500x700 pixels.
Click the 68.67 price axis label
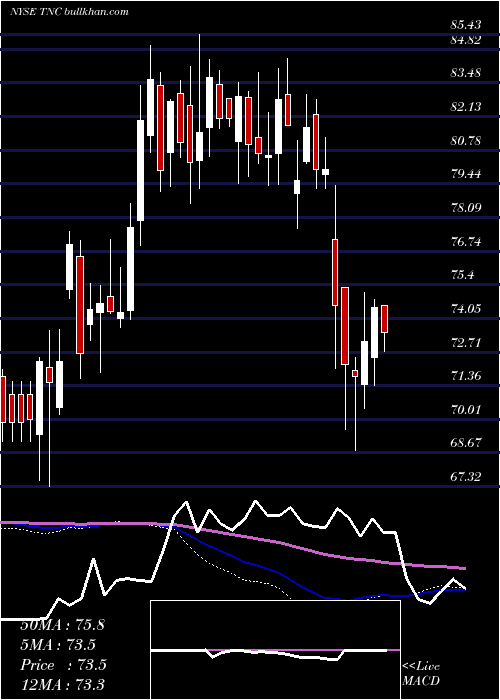(466, 442)
